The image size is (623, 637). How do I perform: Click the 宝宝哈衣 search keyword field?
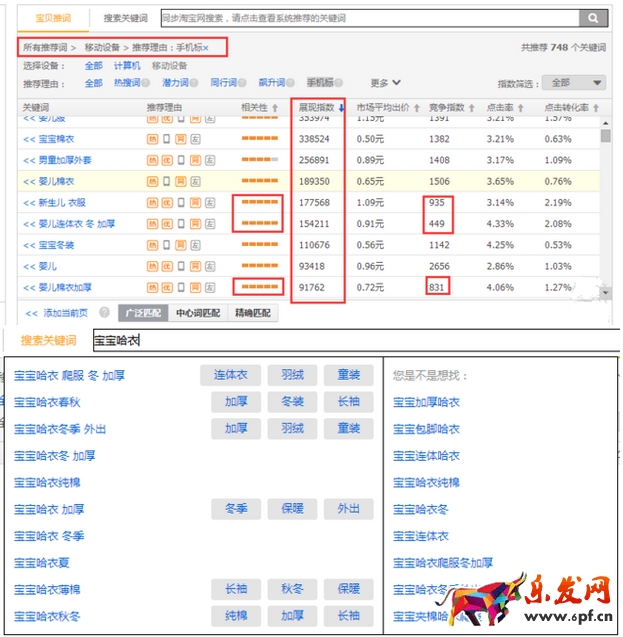pyautogui.click(x=357, y=340)
